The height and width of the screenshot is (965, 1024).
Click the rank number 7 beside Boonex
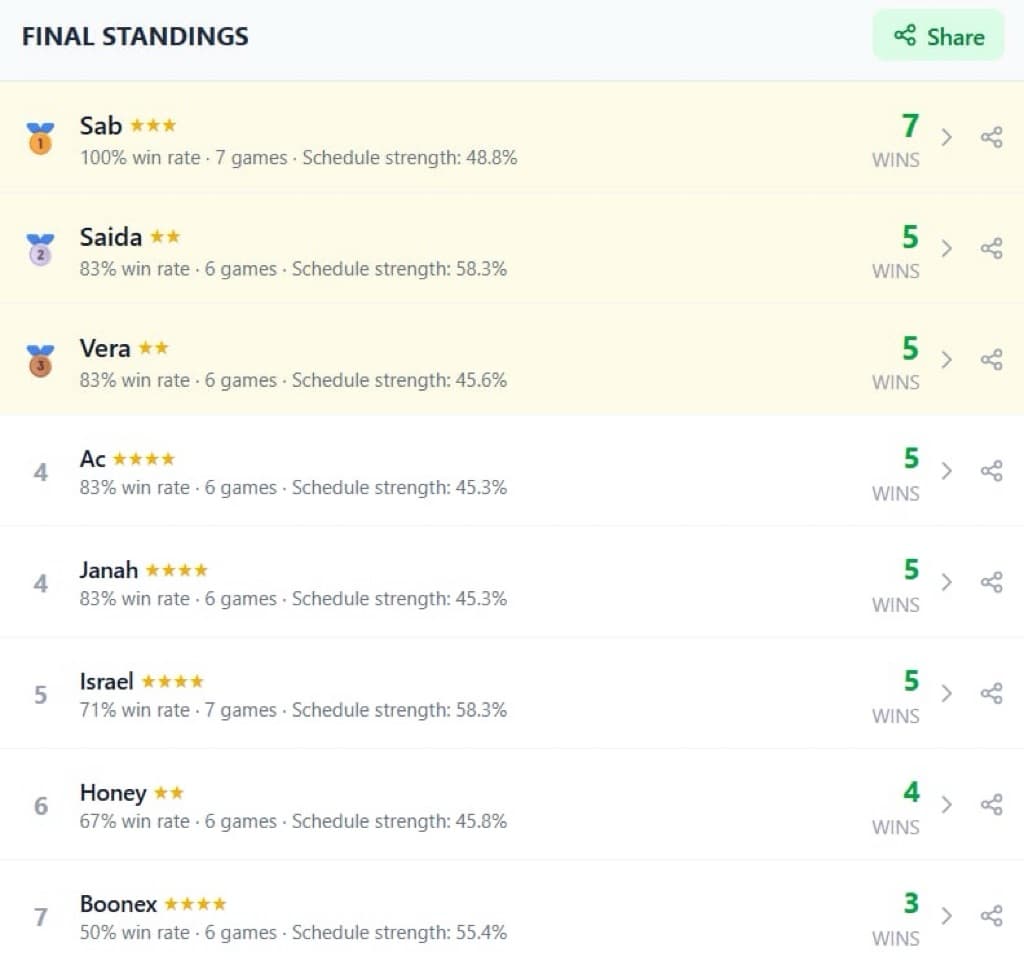tap(40, 917)
